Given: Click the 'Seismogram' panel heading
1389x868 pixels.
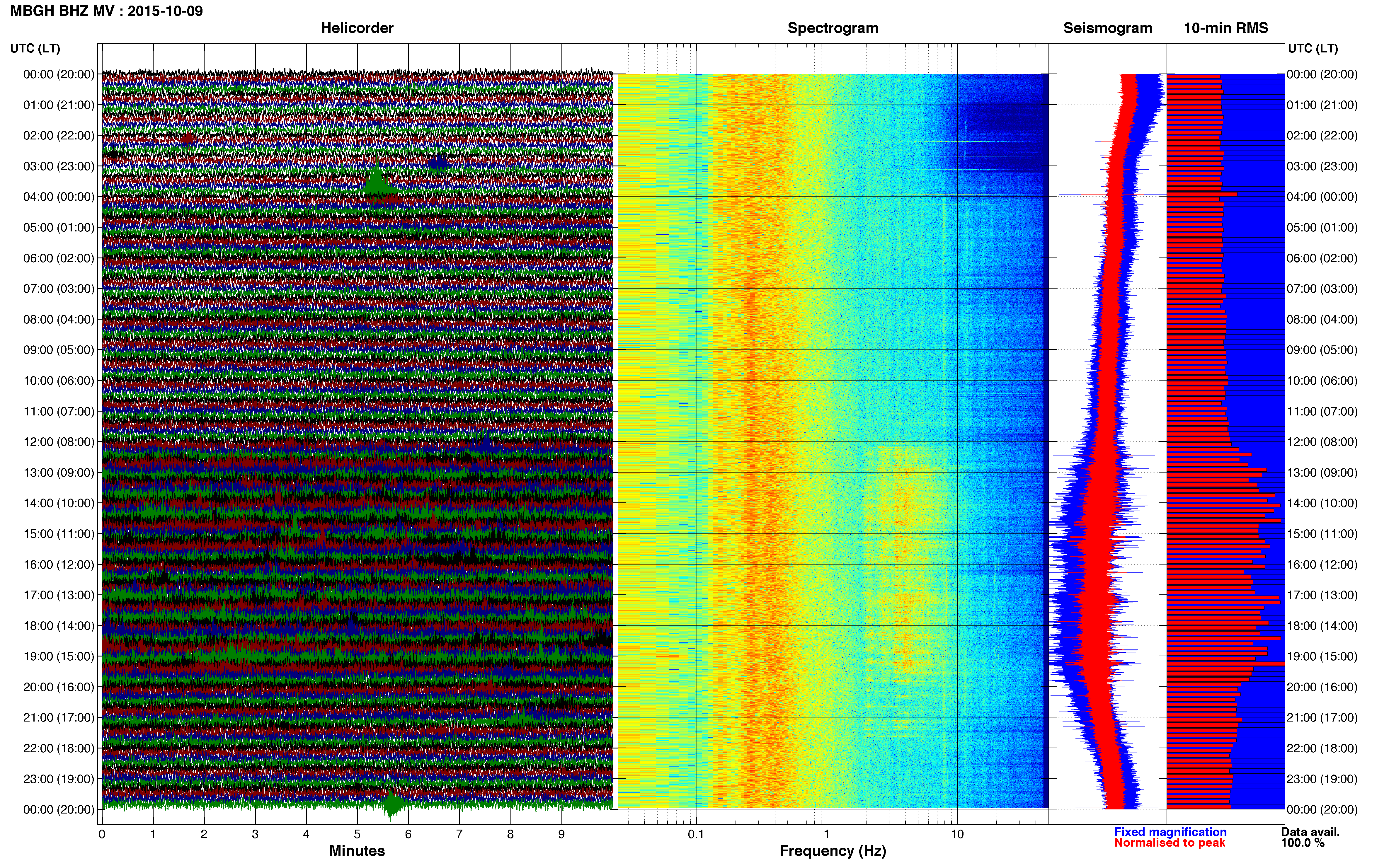Looking at the screenshot, I should coord(1108,28).
